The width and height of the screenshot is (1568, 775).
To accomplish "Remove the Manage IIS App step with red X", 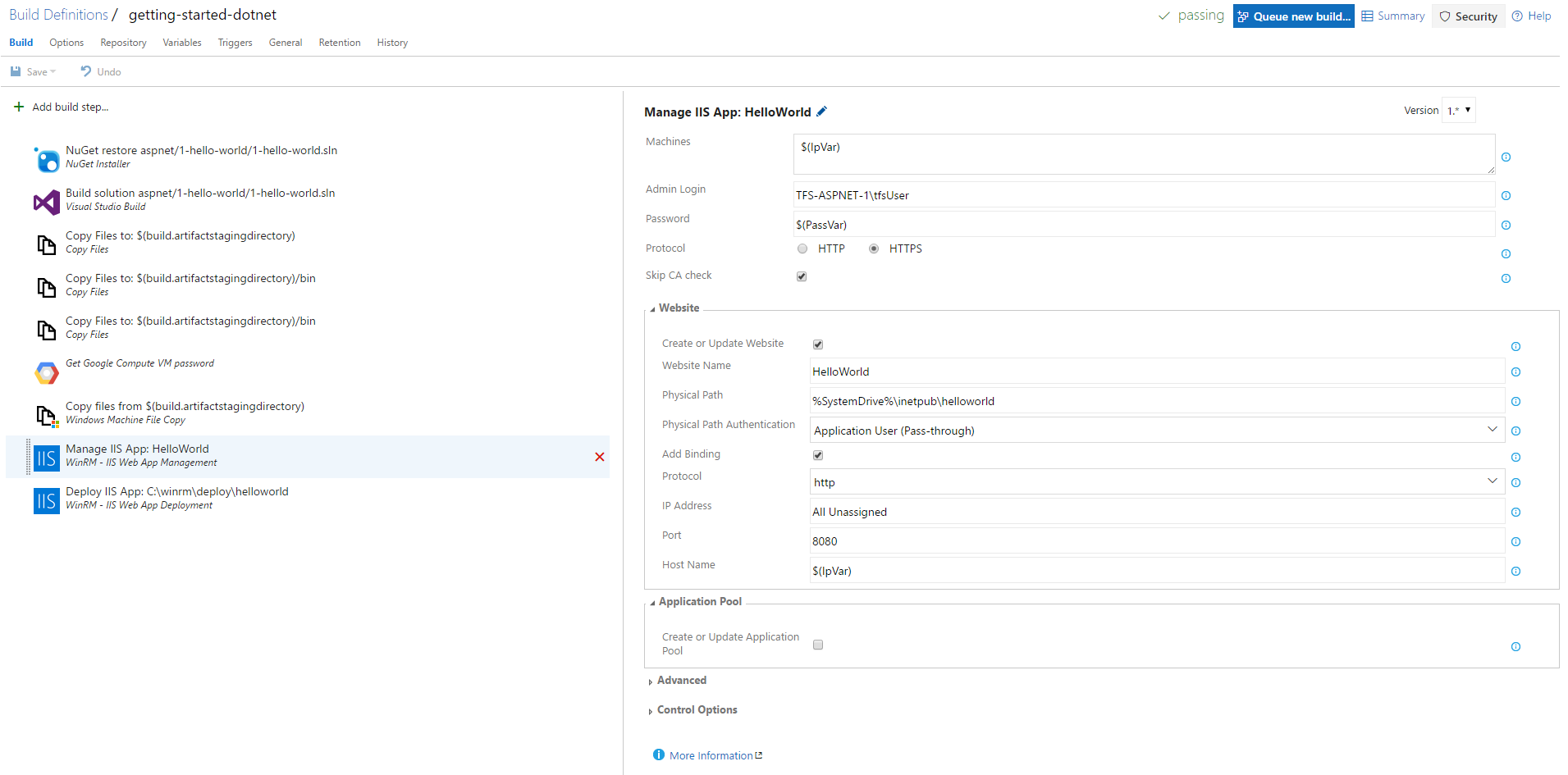I will tap(600, 457).
